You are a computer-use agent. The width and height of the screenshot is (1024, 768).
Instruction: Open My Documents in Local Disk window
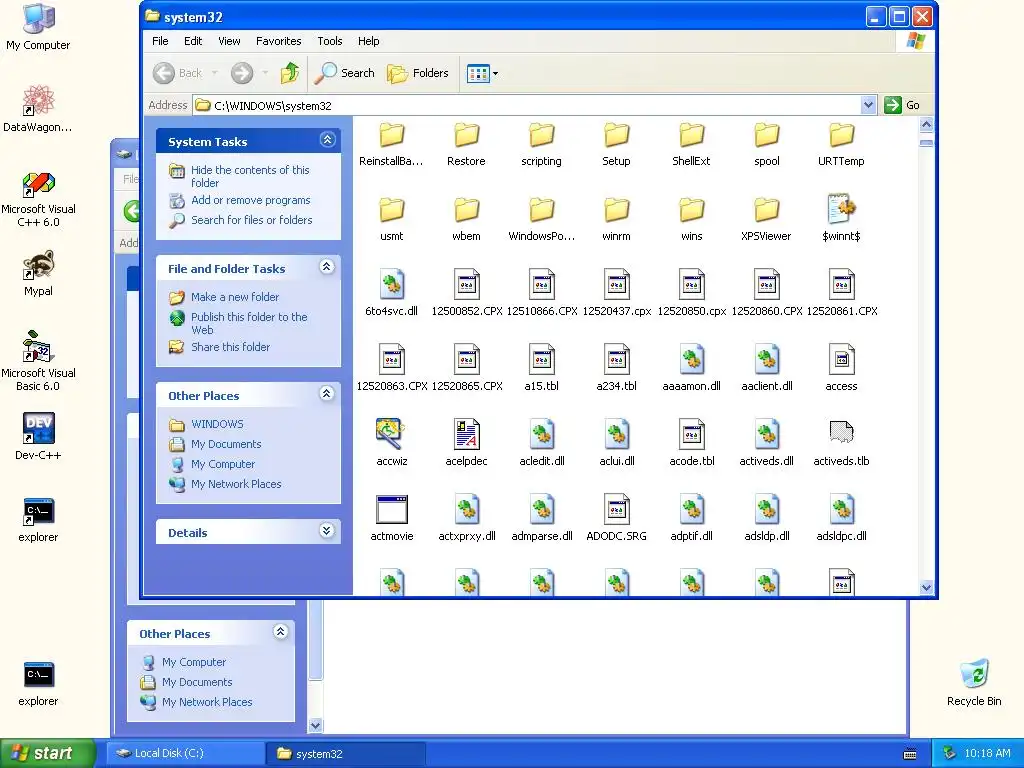coord(197,682)
